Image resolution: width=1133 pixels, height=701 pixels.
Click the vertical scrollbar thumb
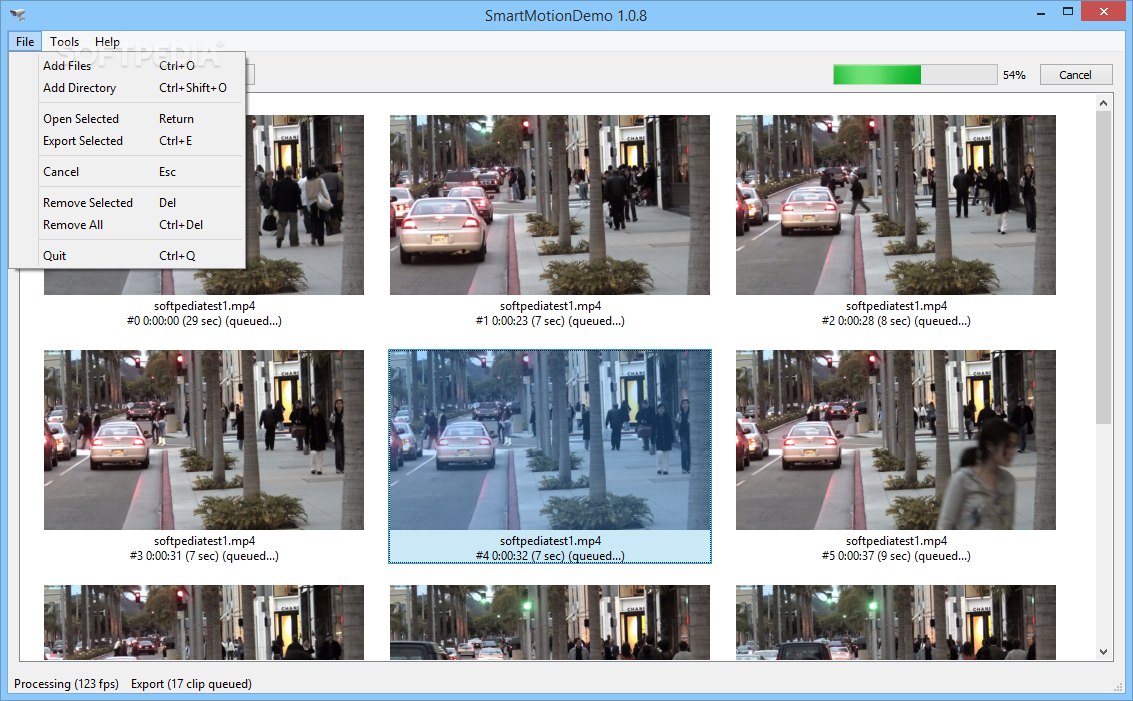tap(1103, 267)
